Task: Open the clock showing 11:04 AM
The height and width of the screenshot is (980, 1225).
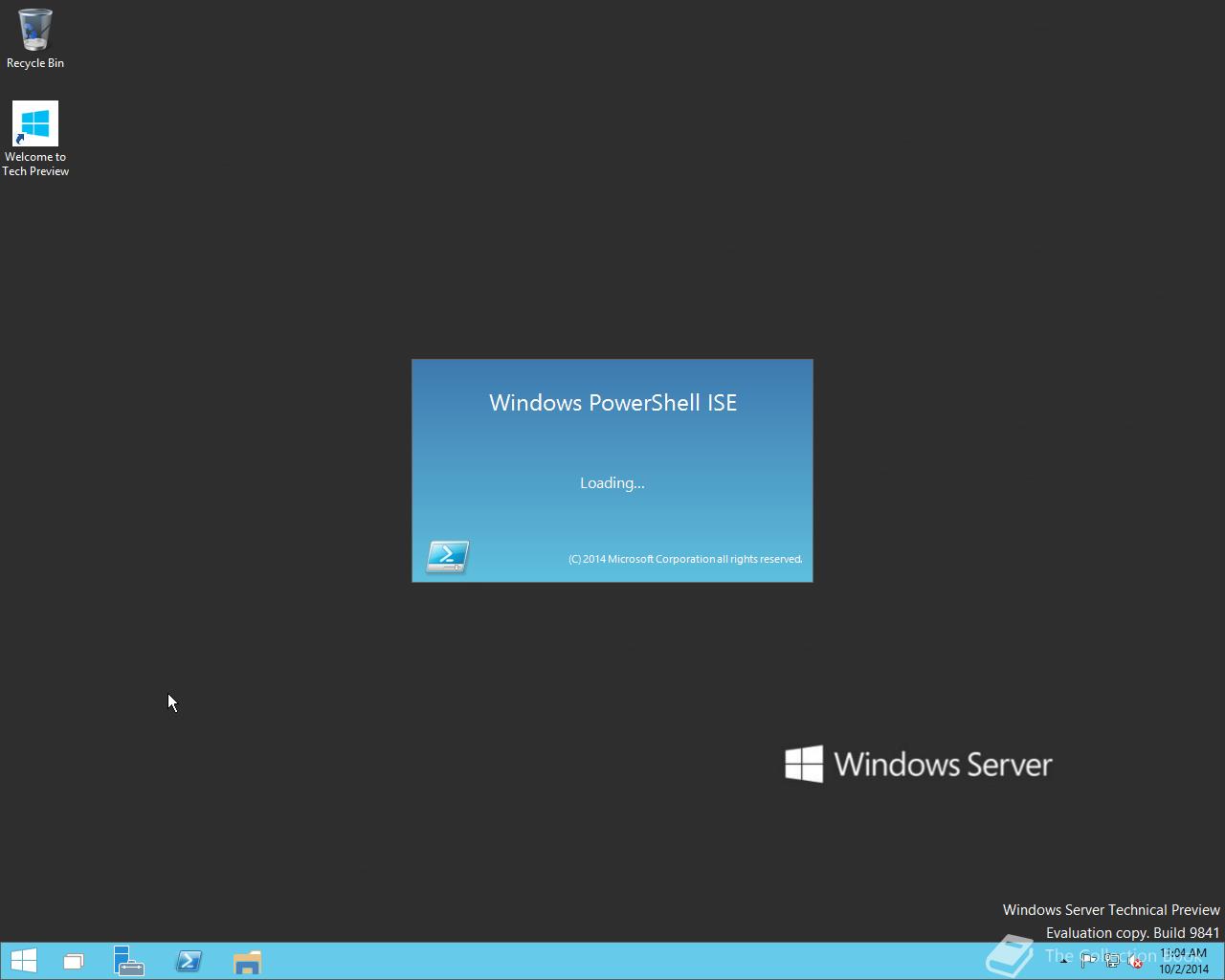Action: (1184, 961)
